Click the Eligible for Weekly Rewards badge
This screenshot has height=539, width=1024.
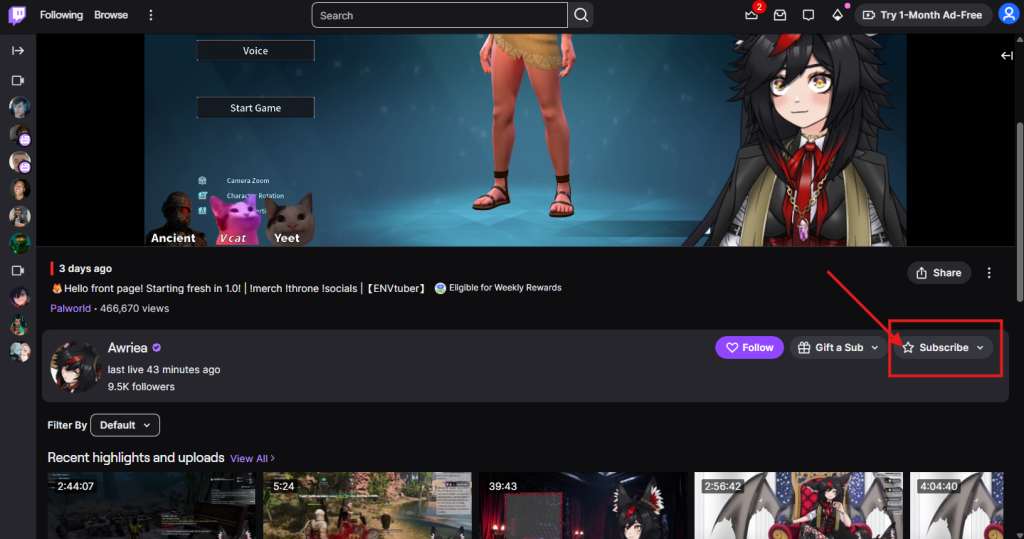click(498, 288)
